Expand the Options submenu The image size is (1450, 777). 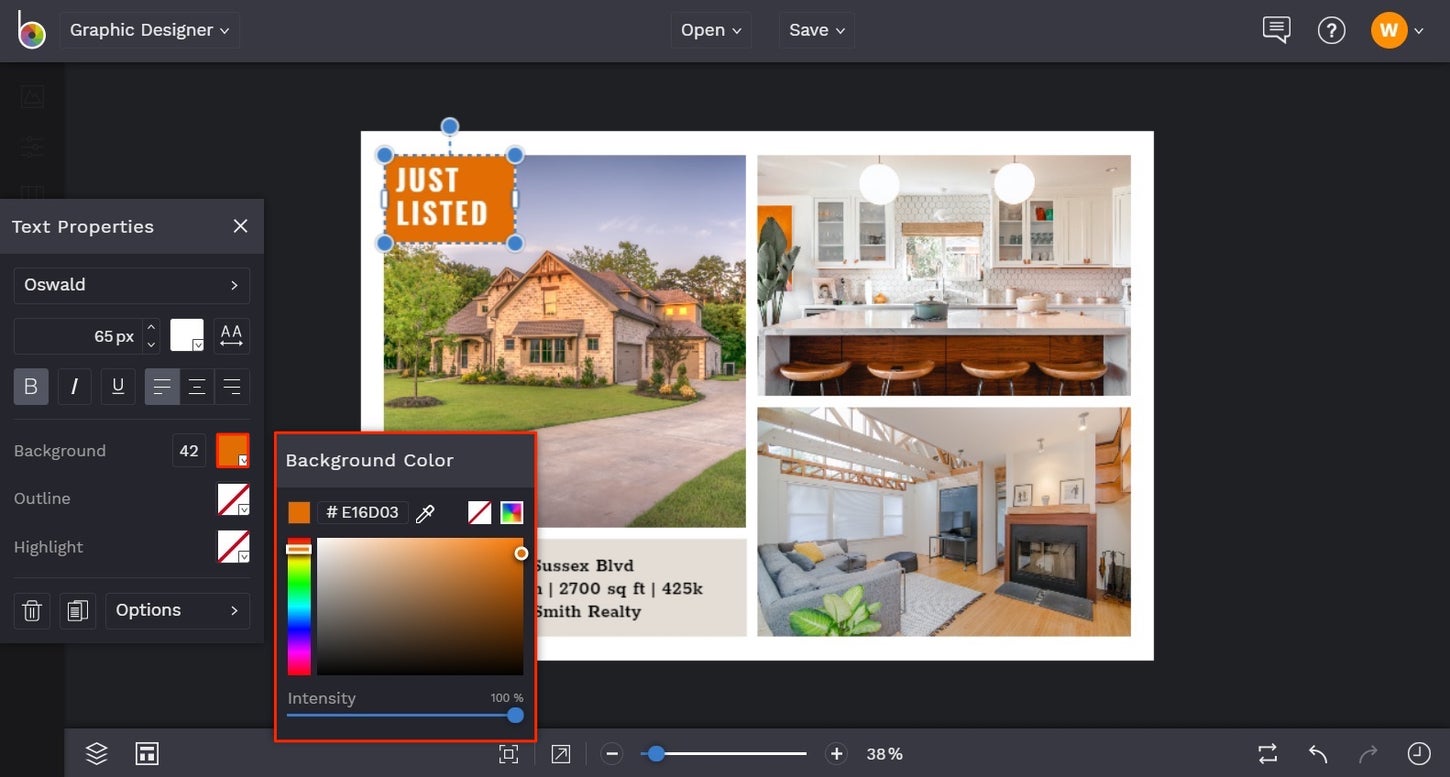[177, 610]
